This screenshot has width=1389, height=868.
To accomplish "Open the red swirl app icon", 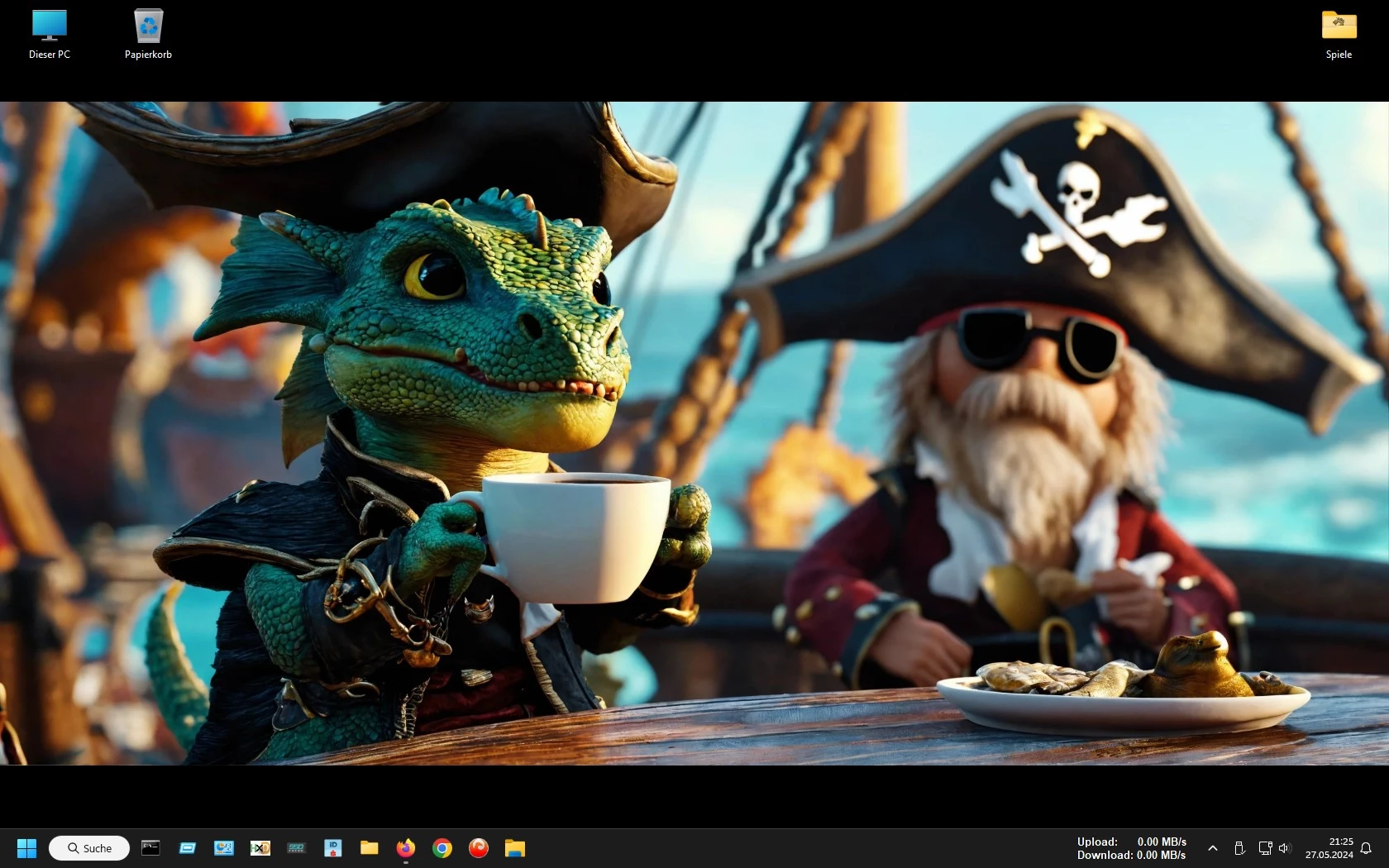I will coord(479,847).
